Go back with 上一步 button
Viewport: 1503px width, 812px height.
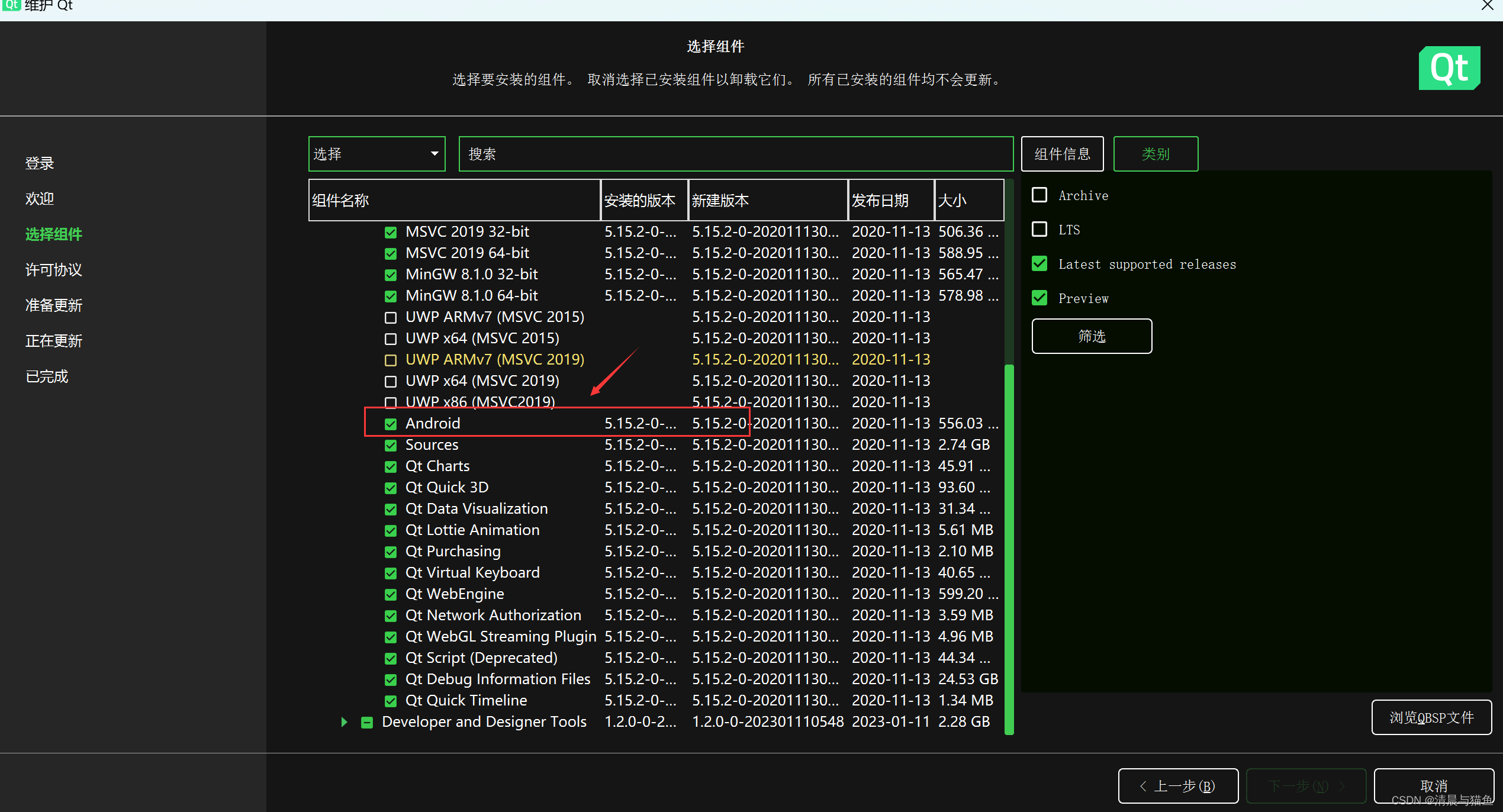[1177, 786]
